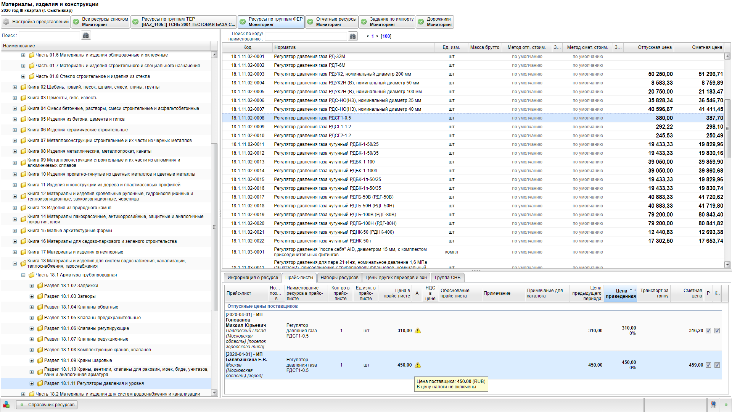Click the 'Сметная цена' column header

click(x=700, y=47)
